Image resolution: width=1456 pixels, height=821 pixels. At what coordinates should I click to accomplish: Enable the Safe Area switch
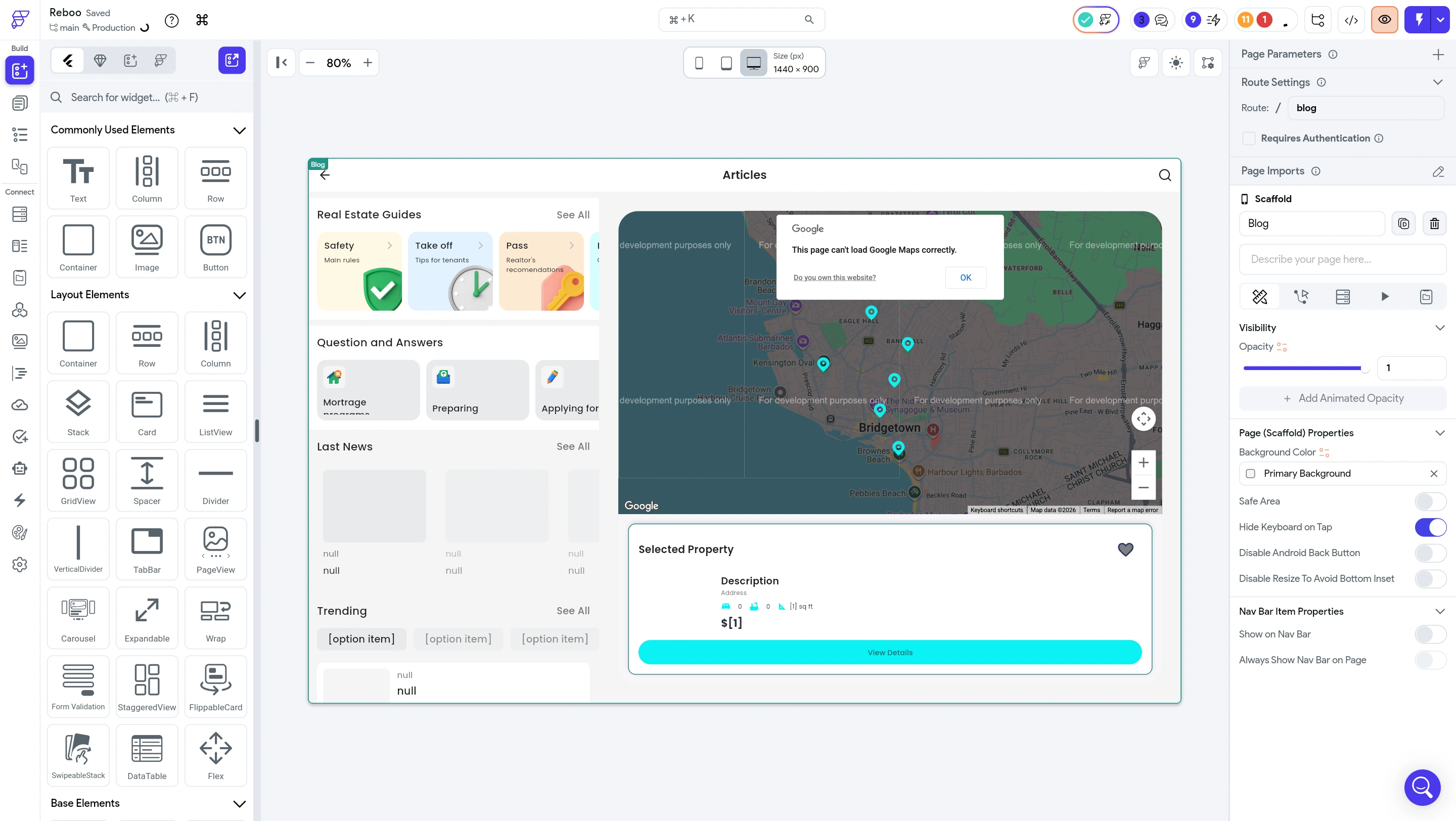[1430, 501]
